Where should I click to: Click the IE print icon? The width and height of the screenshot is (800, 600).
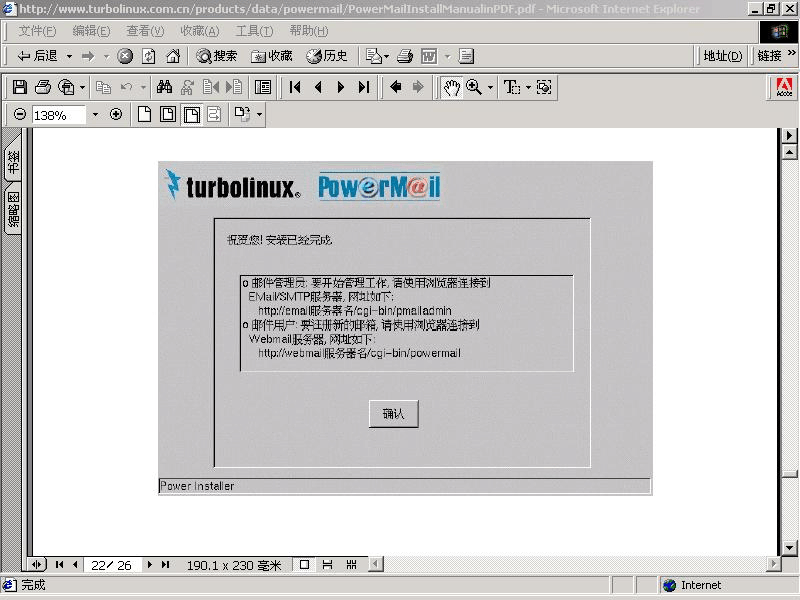(405, 56)
